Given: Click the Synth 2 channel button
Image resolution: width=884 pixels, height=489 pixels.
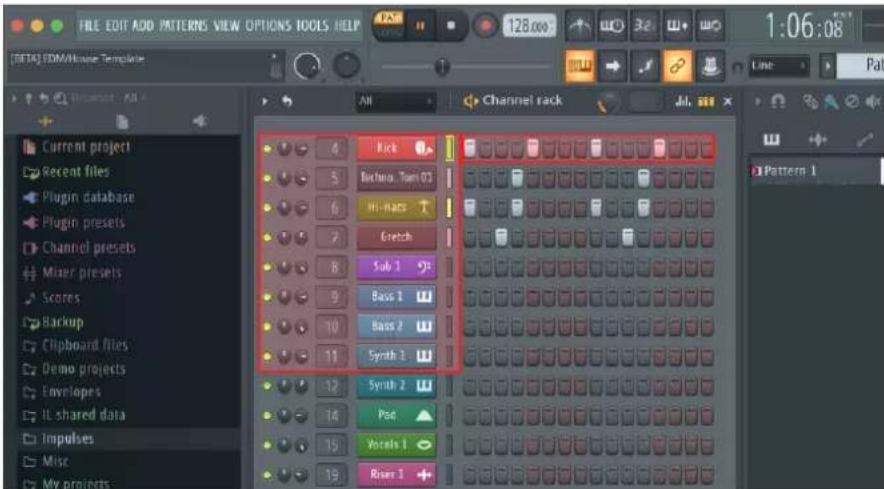Looking at the screenshot, I should (396, 386).
